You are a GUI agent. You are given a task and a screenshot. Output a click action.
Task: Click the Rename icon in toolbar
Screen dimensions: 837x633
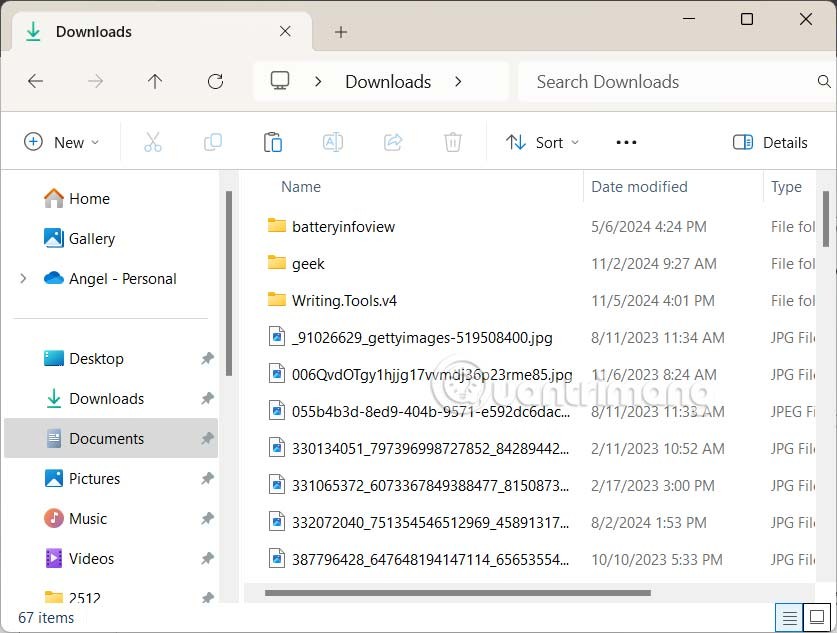click(x=333, y=142)
